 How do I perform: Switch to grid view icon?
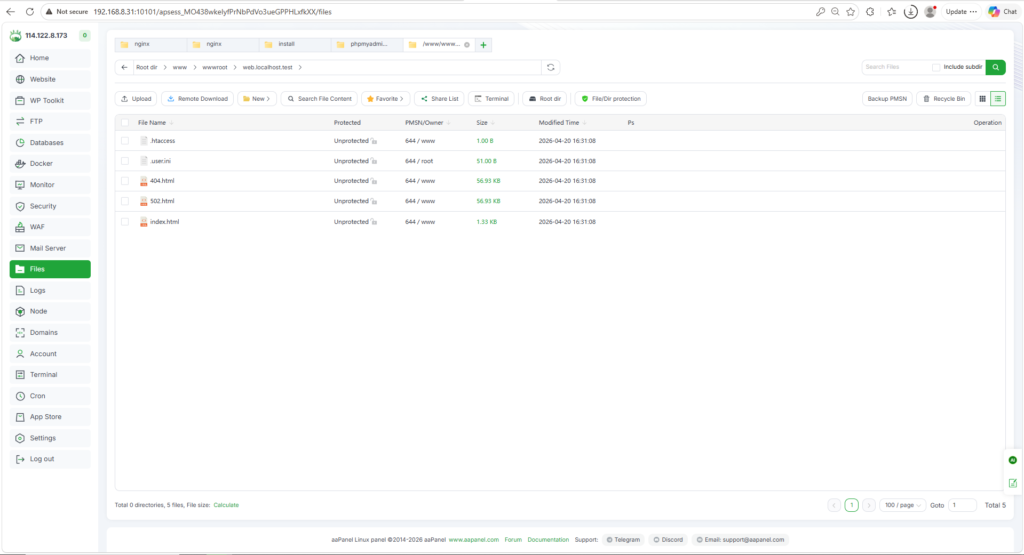pyautogui.click(x=982, y=99)
